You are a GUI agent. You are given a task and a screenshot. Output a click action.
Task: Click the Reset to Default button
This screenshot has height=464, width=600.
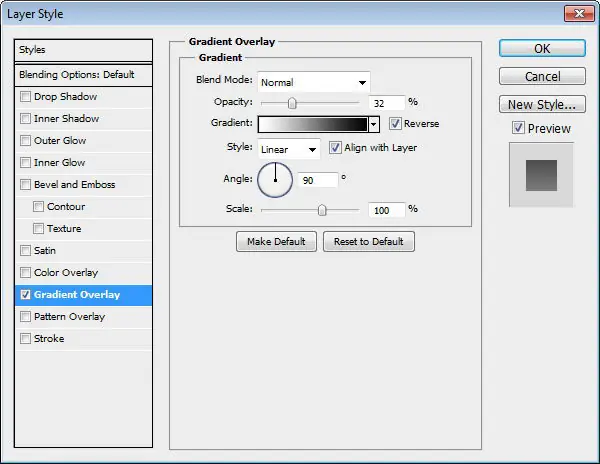tap(368, 241)
